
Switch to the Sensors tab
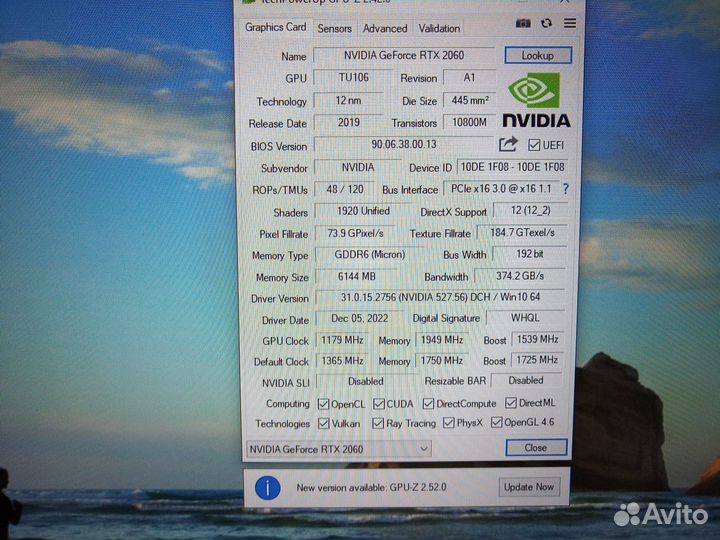tap(334, 28)
